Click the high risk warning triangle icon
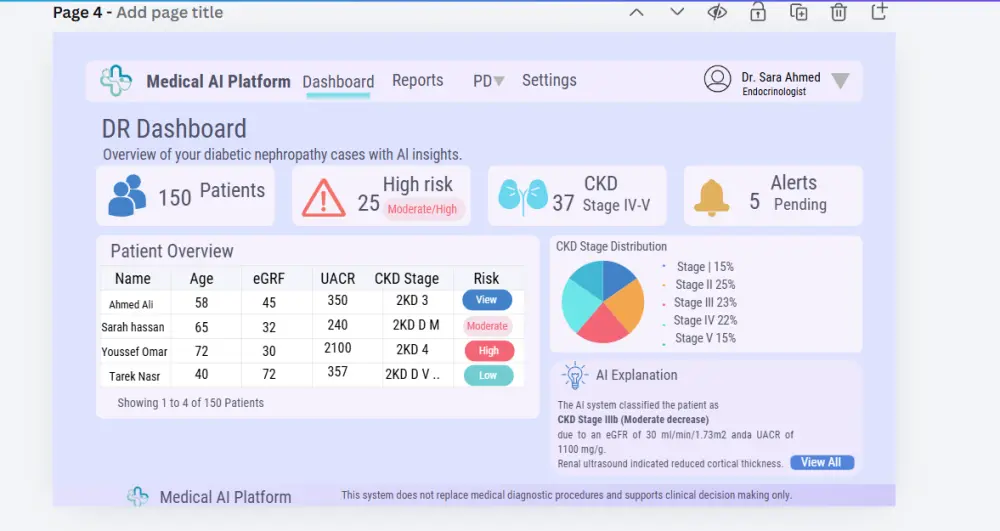Image resolution: width=1000 pixels, height=531 pixels. (x=323, y=198)
